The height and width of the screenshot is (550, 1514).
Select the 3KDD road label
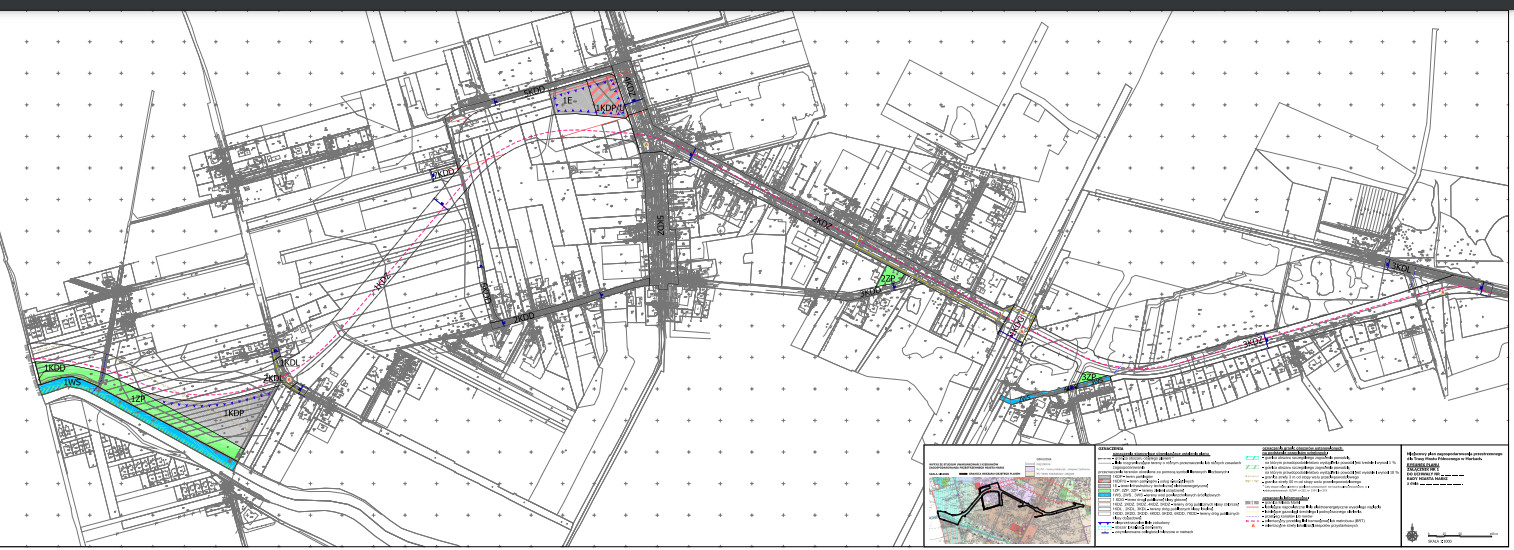872,292
